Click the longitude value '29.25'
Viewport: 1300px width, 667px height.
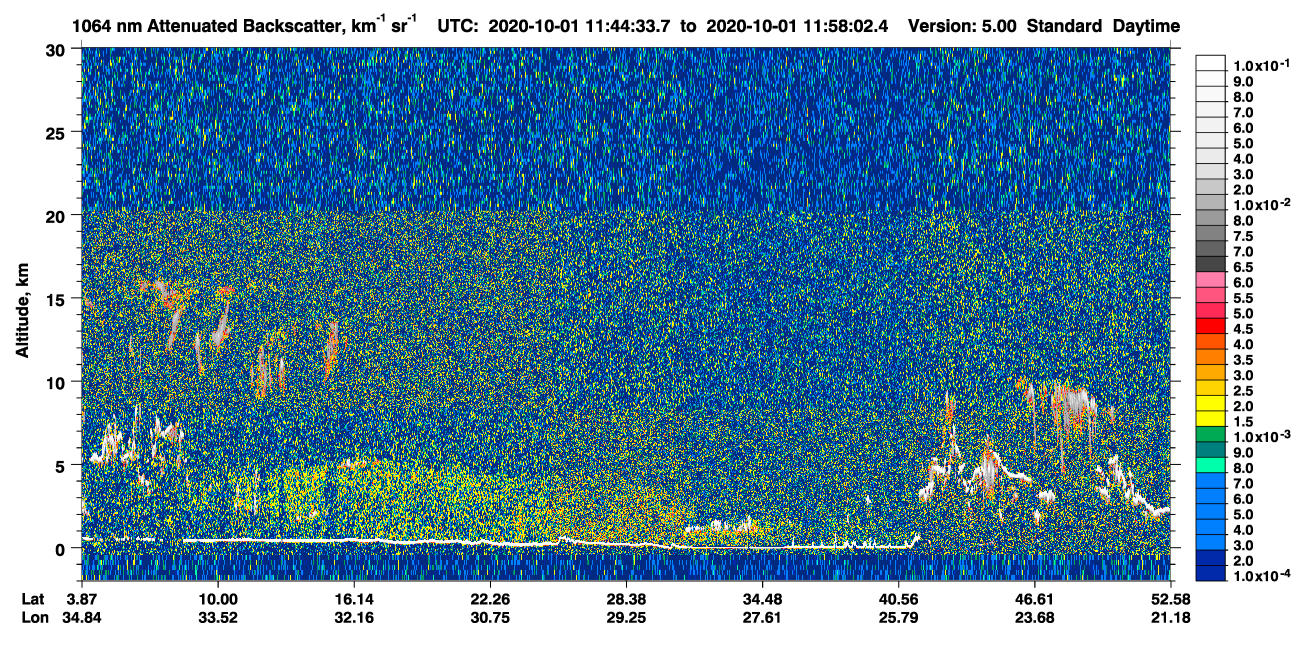(x=626, y=617)
